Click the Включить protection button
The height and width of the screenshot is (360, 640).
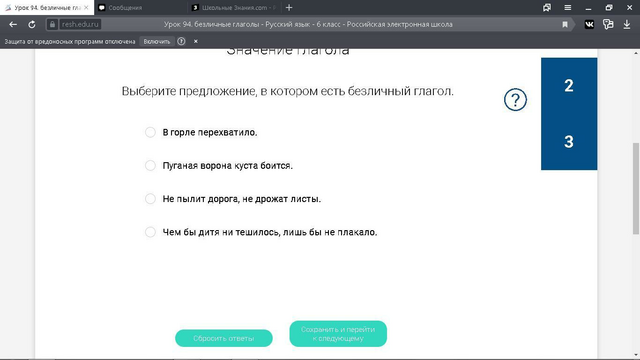coord(157,42)
